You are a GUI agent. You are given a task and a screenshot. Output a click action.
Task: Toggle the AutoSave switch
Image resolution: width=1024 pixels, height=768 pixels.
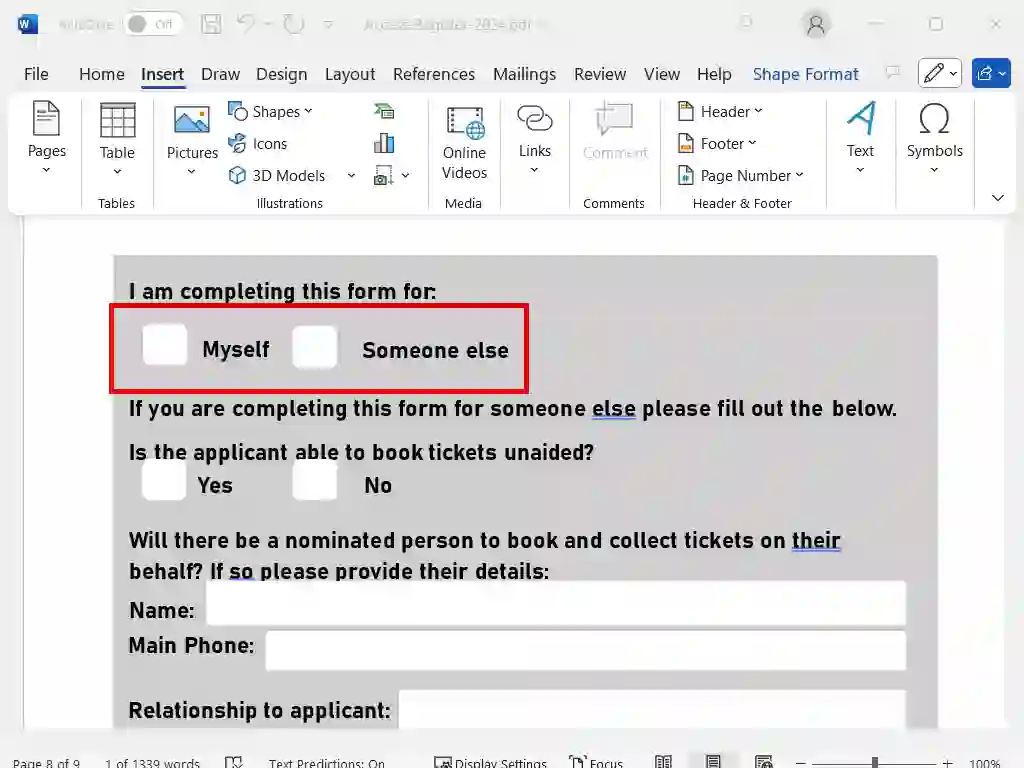tap(152, 24)
